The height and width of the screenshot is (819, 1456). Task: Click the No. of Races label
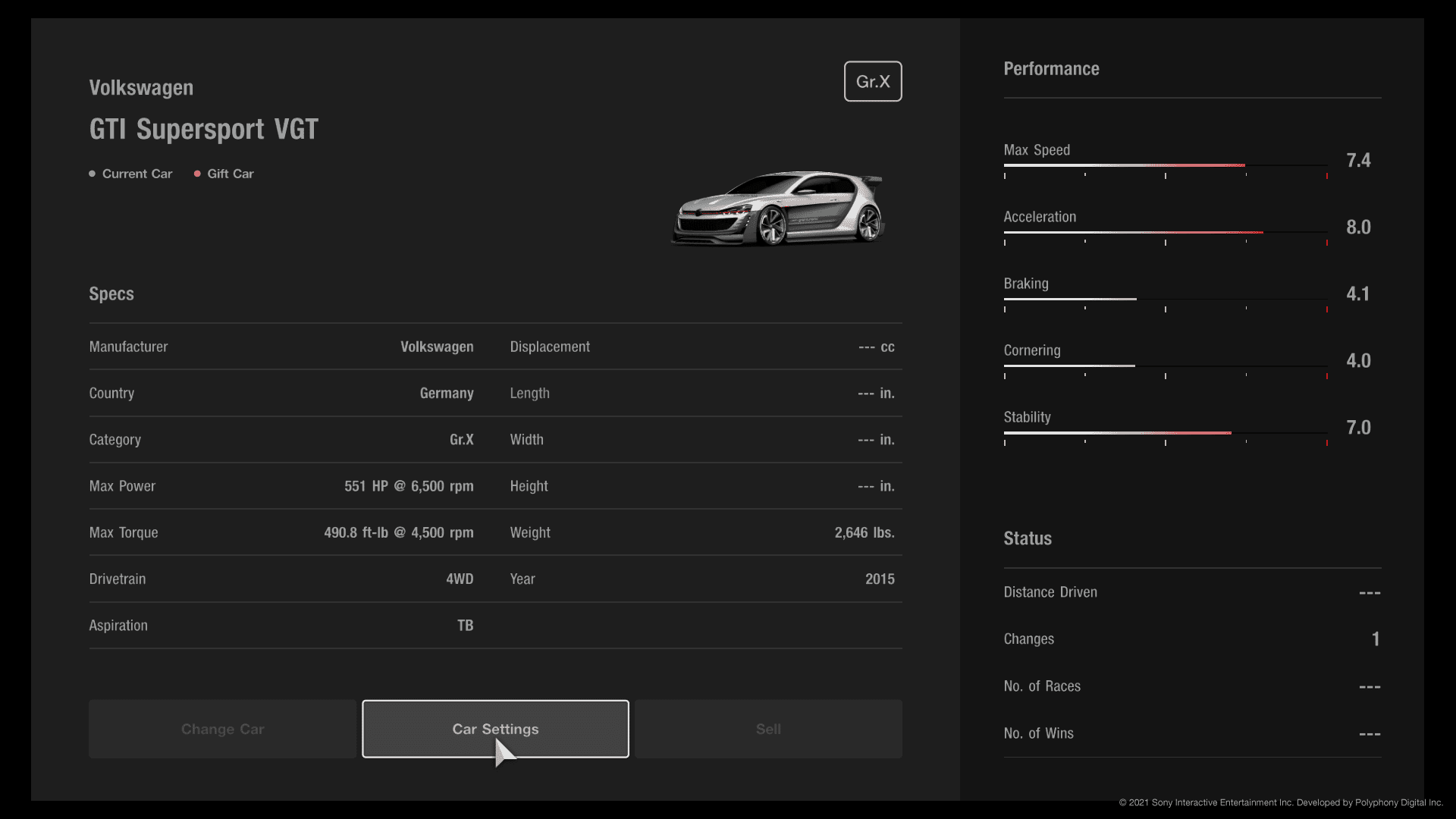click(x=1042, y=686)
